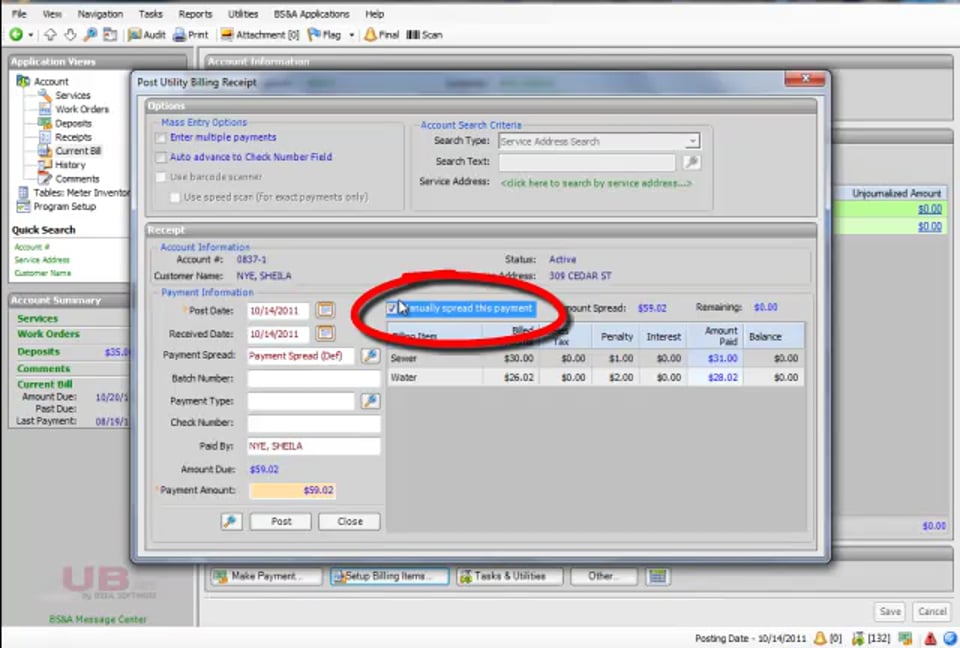
Task: Open the dropdown next to green back arrow
Action: (x=31, y=35)
